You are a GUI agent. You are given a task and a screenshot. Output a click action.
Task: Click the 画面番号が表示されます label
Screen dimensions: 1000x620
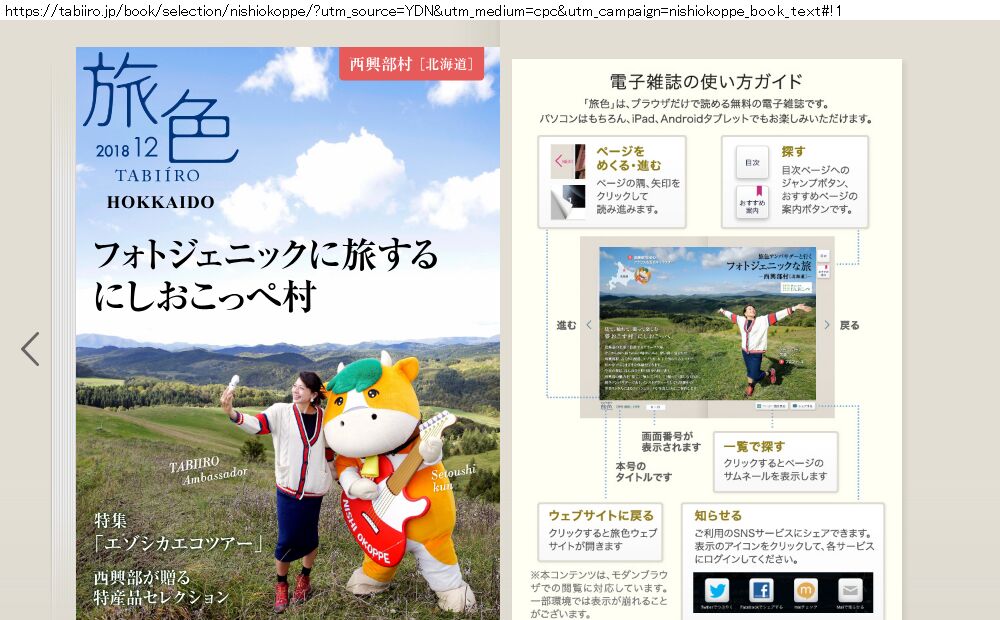tap(671, 441)
